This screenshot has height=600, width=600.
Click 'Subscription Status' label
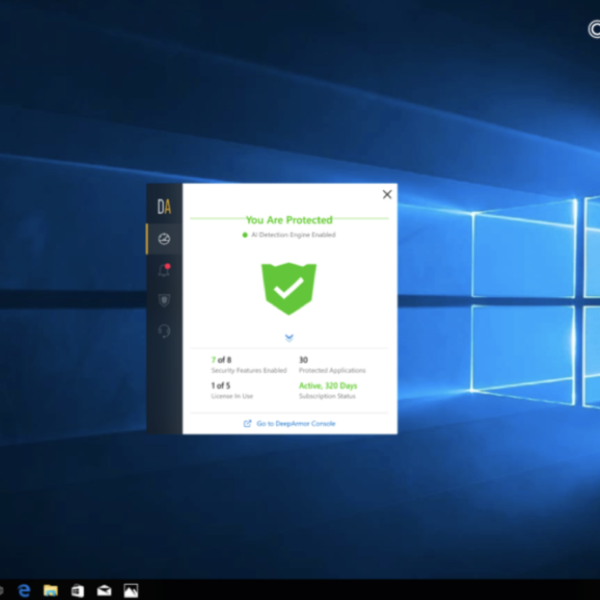tap(327, 396)
